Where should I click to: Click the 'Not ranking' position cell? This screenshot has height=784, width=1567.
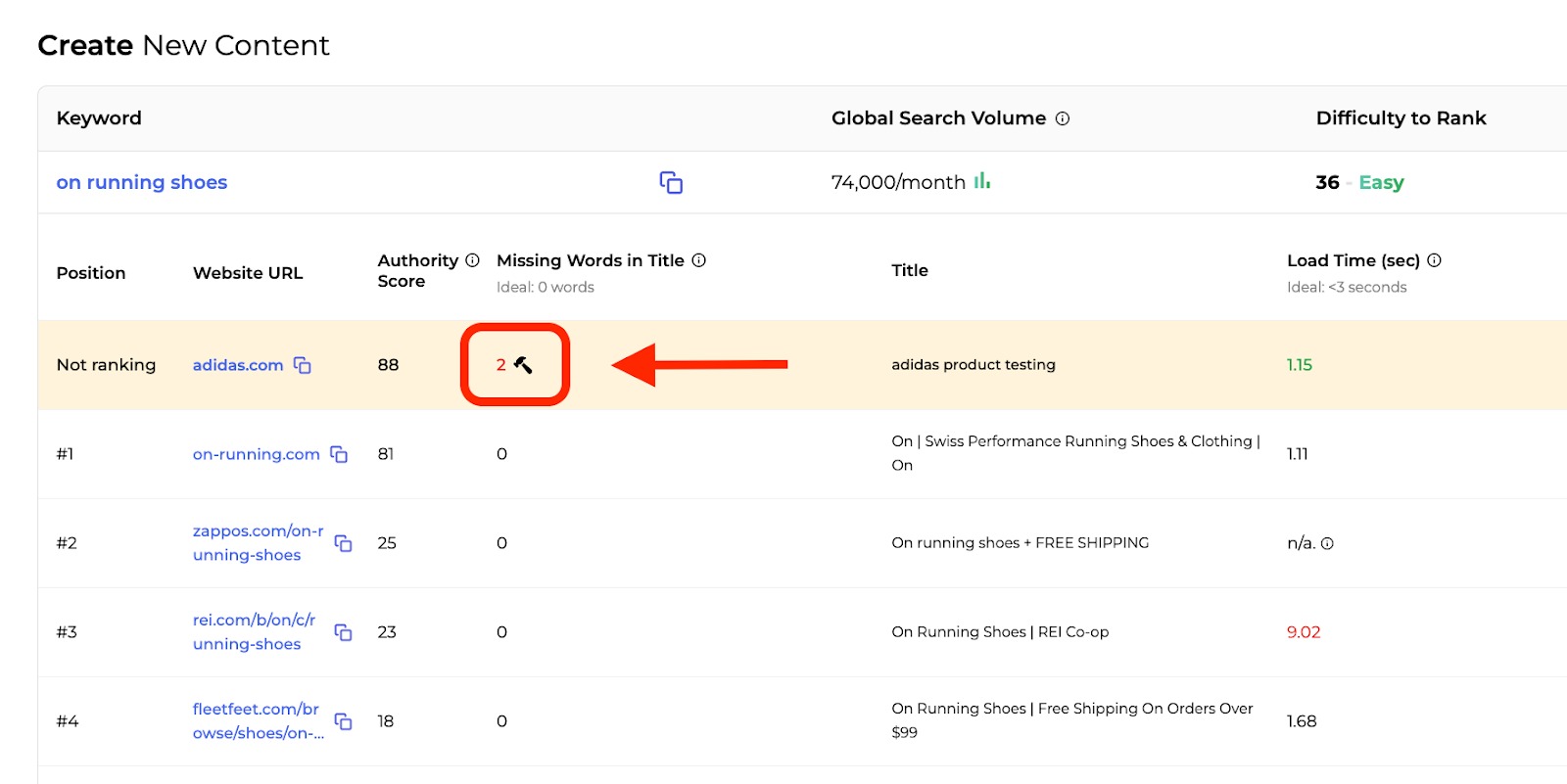pos(106,365)
